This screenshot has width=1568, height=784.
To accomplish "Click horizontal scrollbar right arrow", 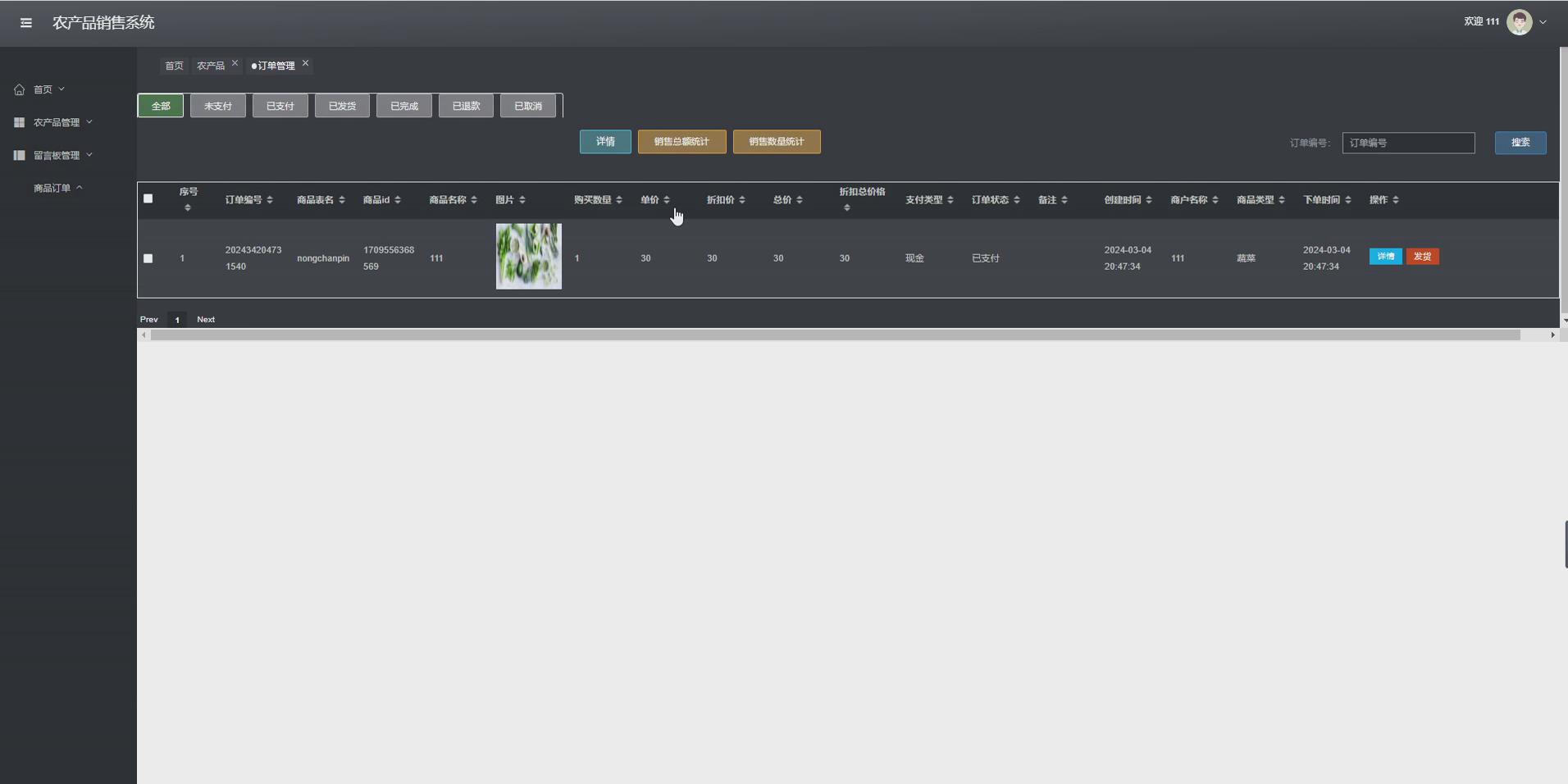I will click(1552, 335).
